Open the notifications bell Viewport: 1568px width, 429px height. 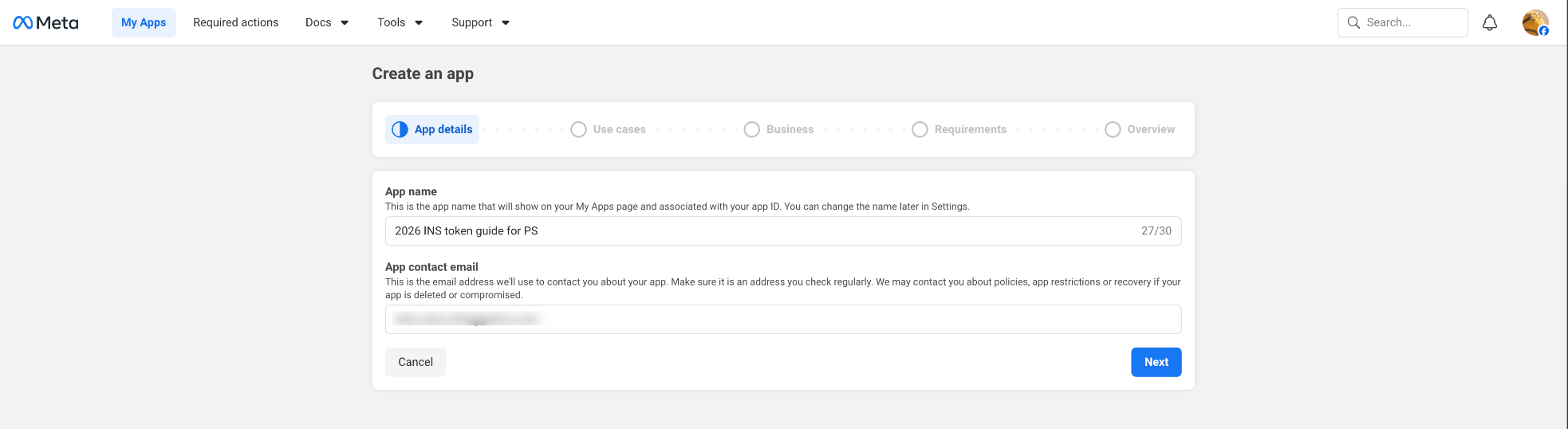(x=1489, y=22)
